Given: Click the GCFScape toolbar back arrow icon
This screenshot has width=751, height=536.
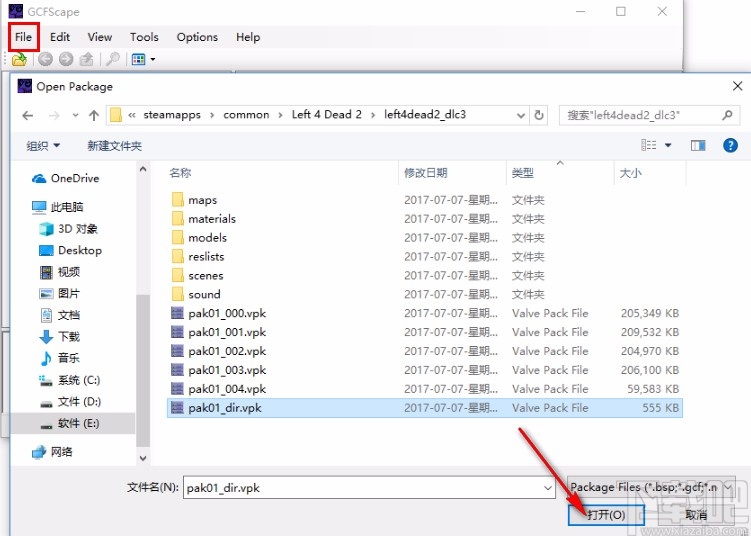Looking at the screenshot, I should pyautogui.click(x=45, y=59).
